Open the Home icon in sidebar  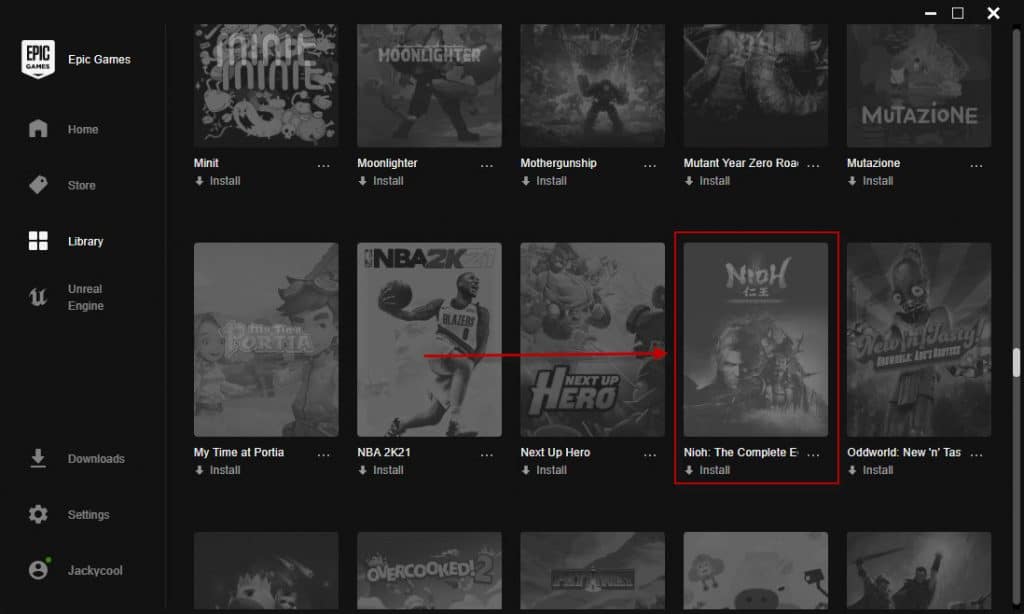pos(38,129)
